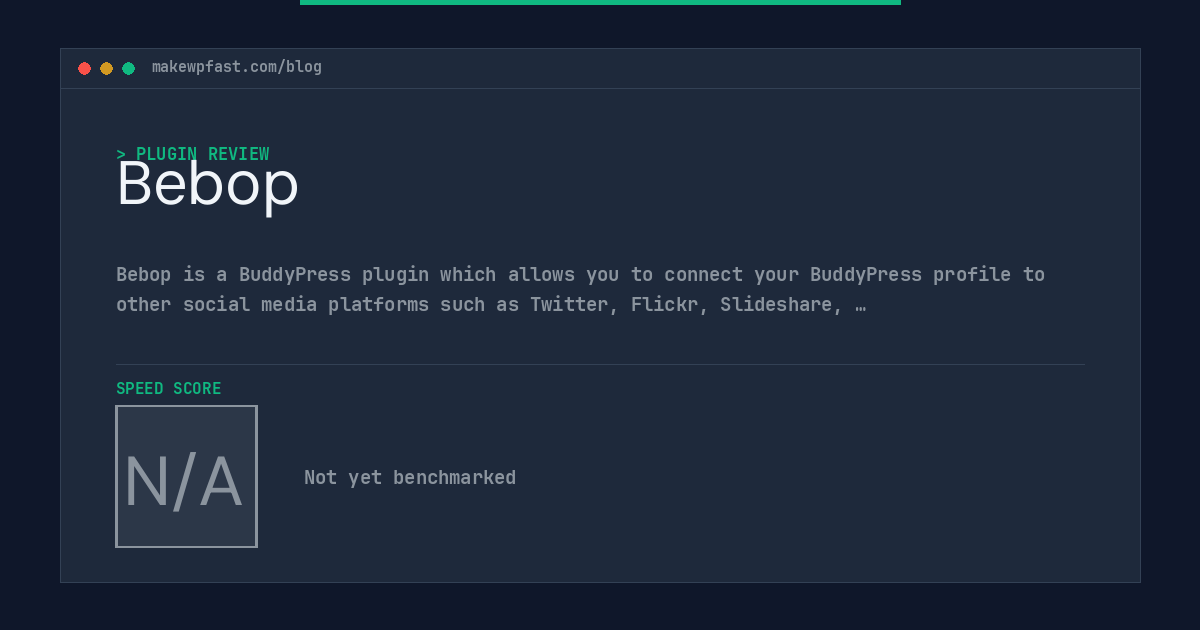The image size is (1200, 630).
Task: Click the first BuddyPress word in the description
Action: pyautogui.click(x=295, y=274)
